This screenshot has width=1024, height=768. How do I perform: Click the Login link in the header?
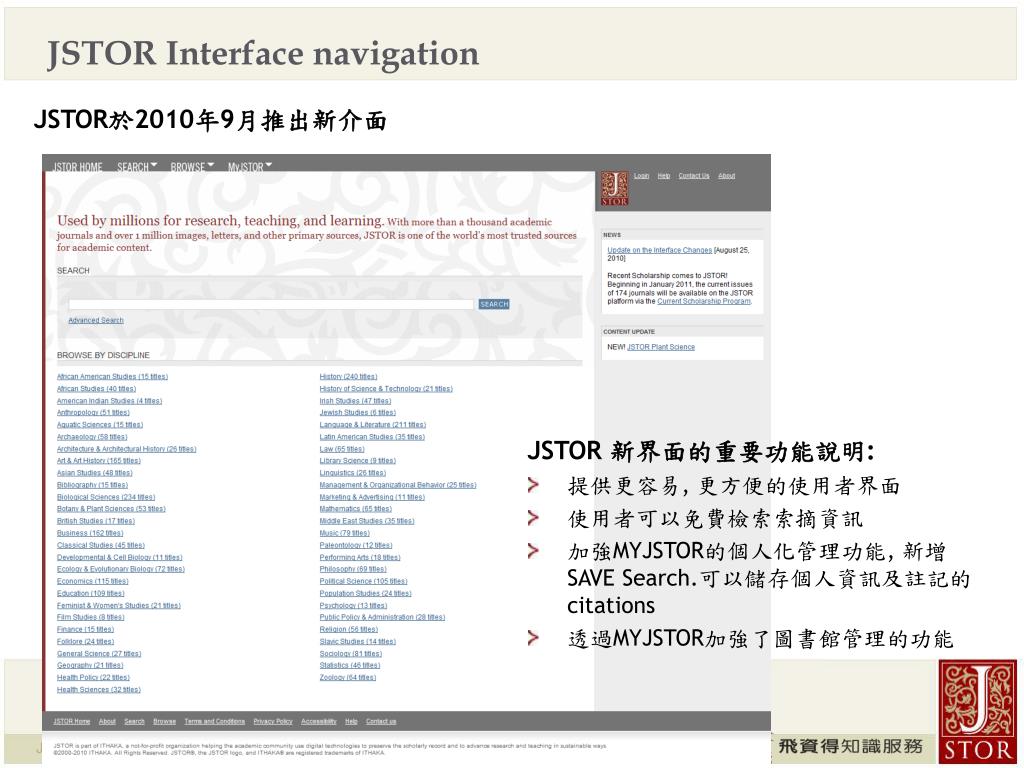tap(641, 176)
